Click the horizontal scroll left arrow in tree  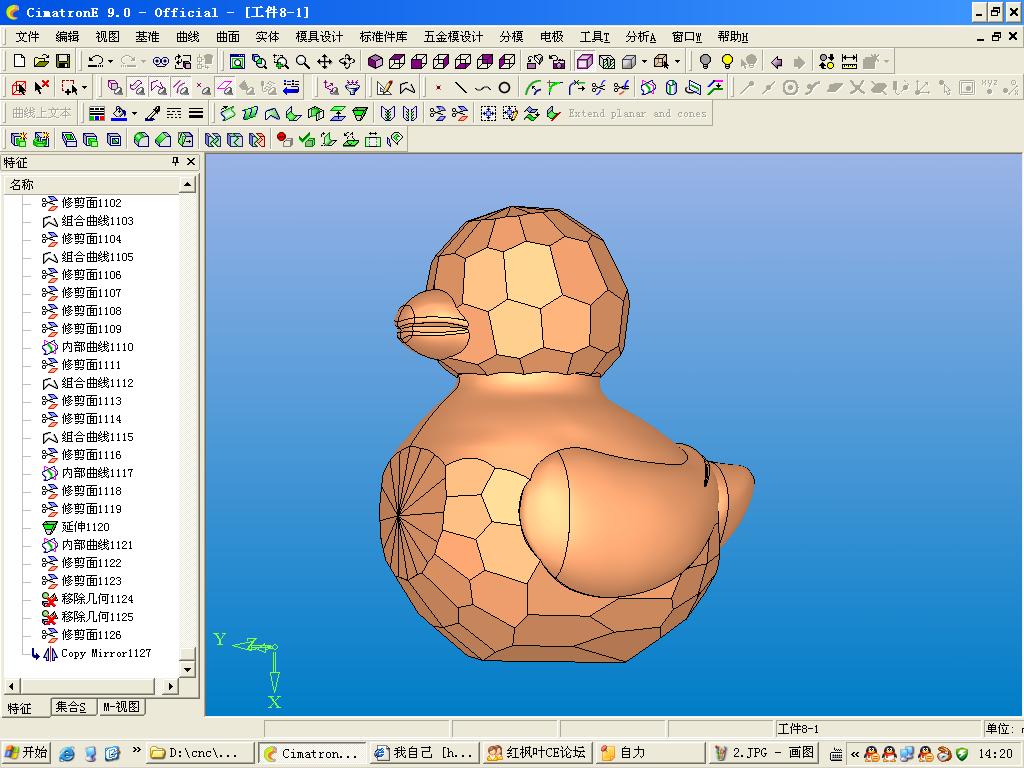coord(11,686)
